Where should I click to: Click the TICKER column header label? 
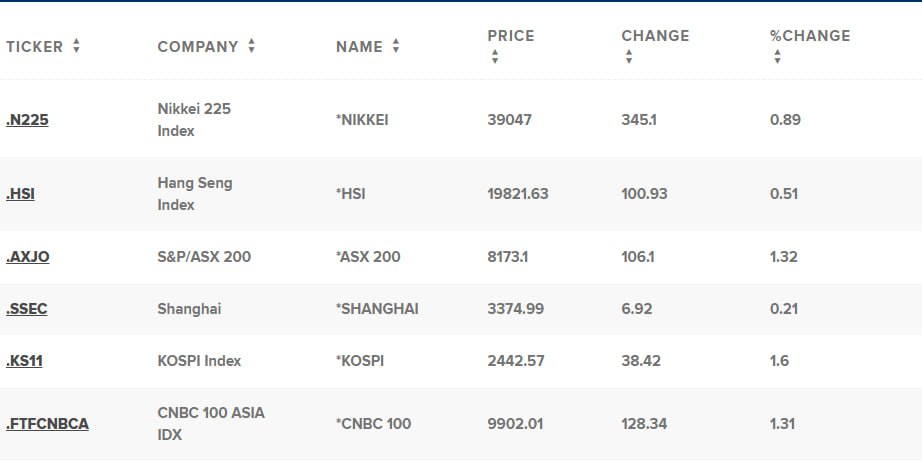click(34, 46)
